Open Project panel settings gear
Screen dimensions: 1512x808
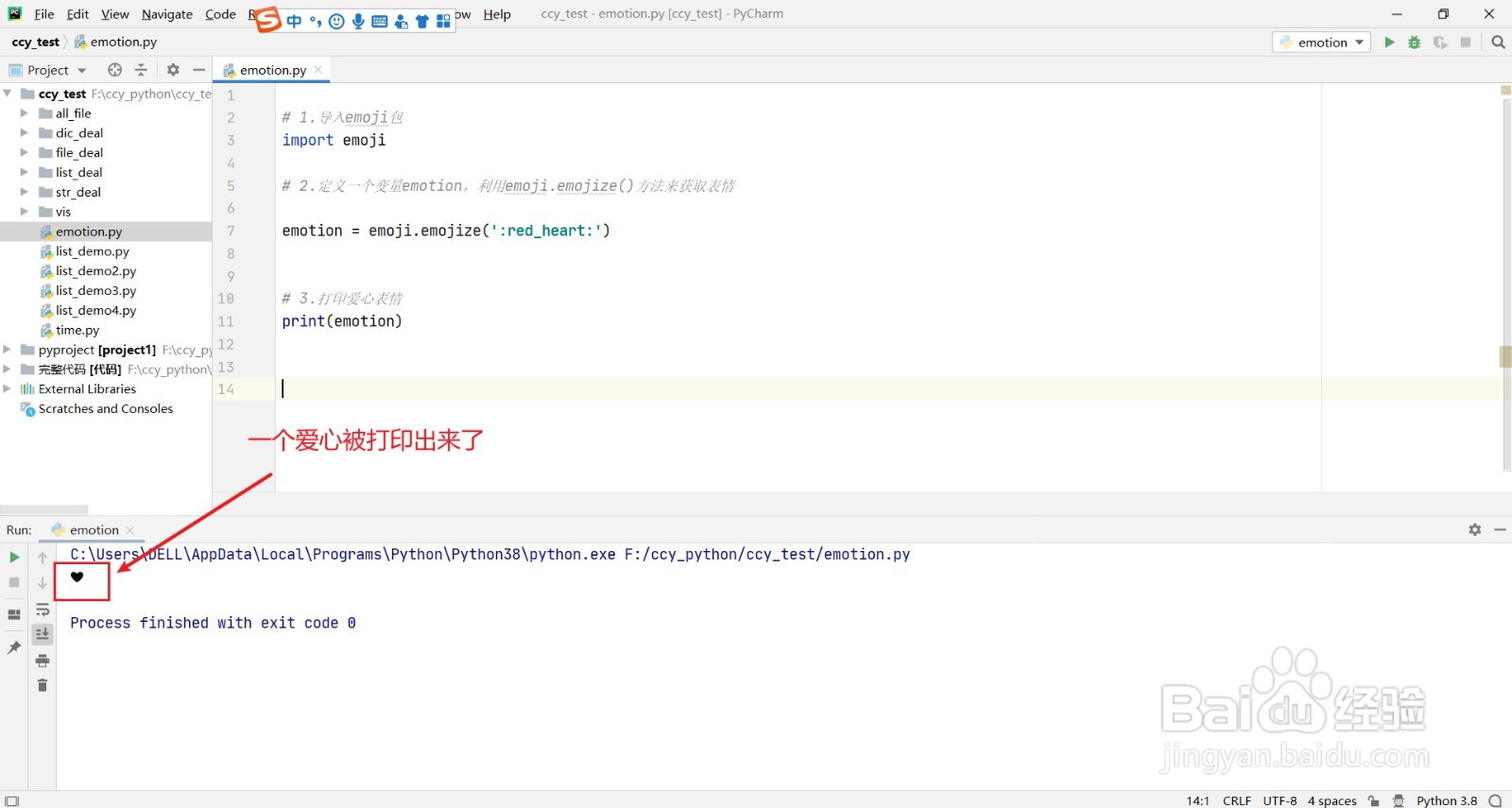click(x=173, y=70)
